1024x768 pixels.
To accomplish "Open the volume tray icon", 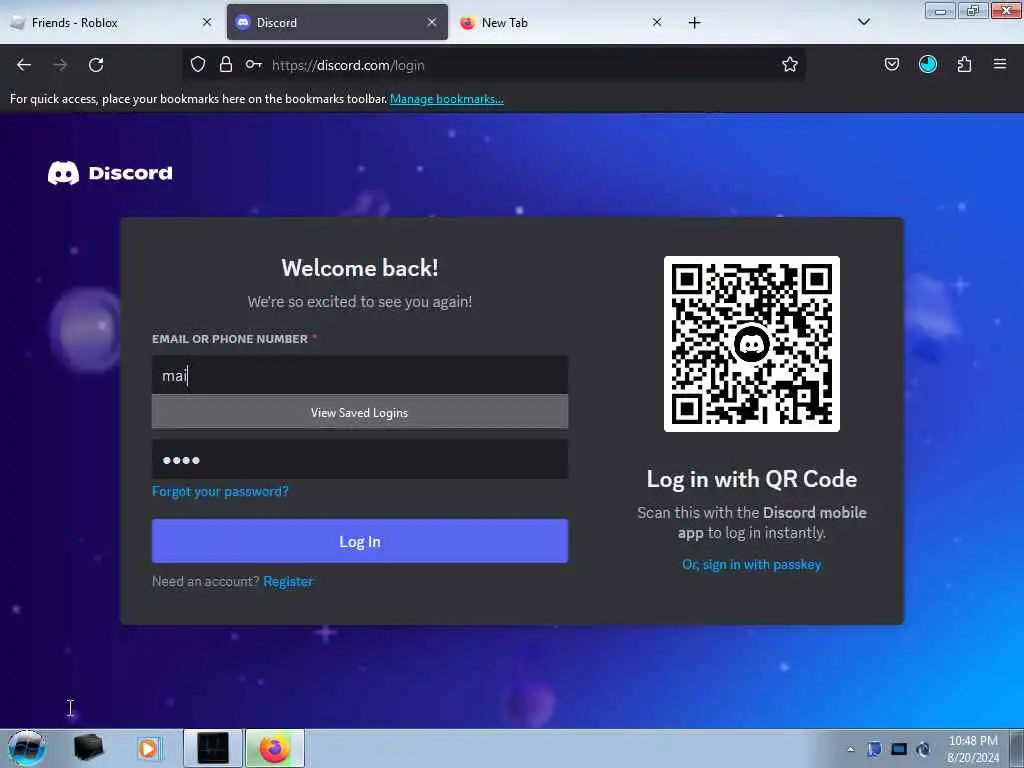I will point(923,749).
